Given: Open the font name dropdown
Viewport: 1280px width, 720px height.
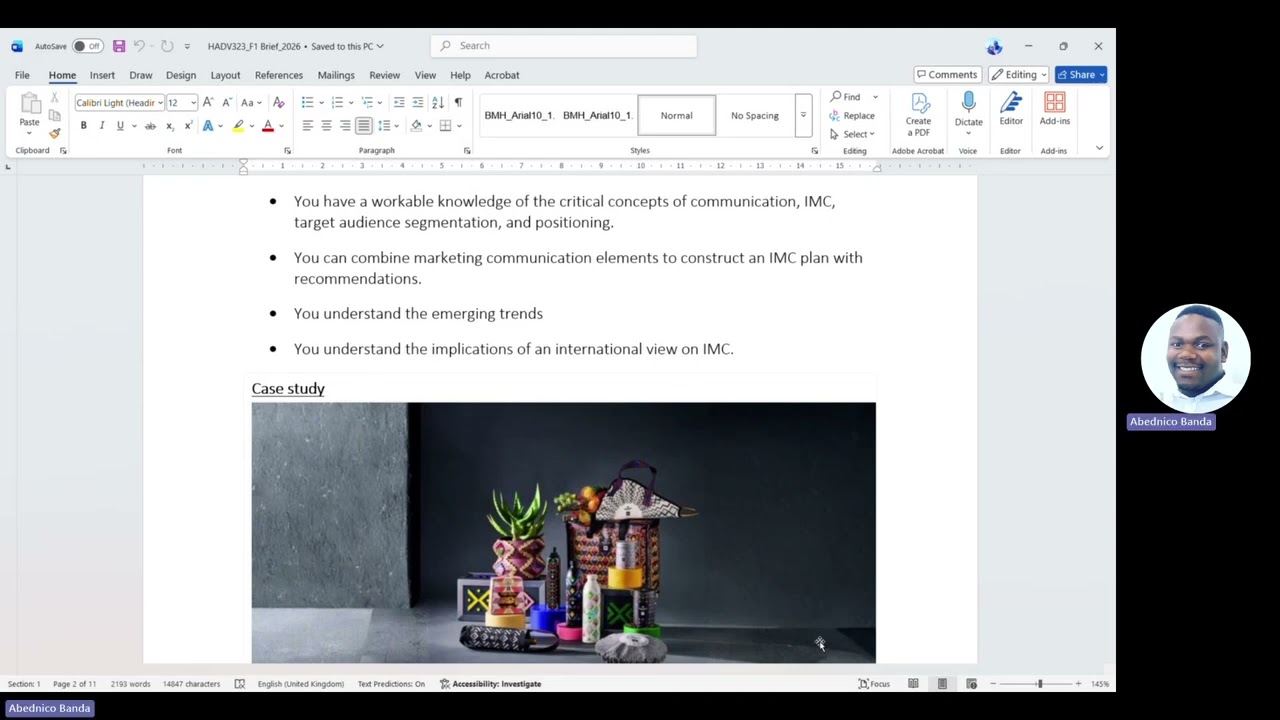Looking at the screenshot, I should [160, 103].
